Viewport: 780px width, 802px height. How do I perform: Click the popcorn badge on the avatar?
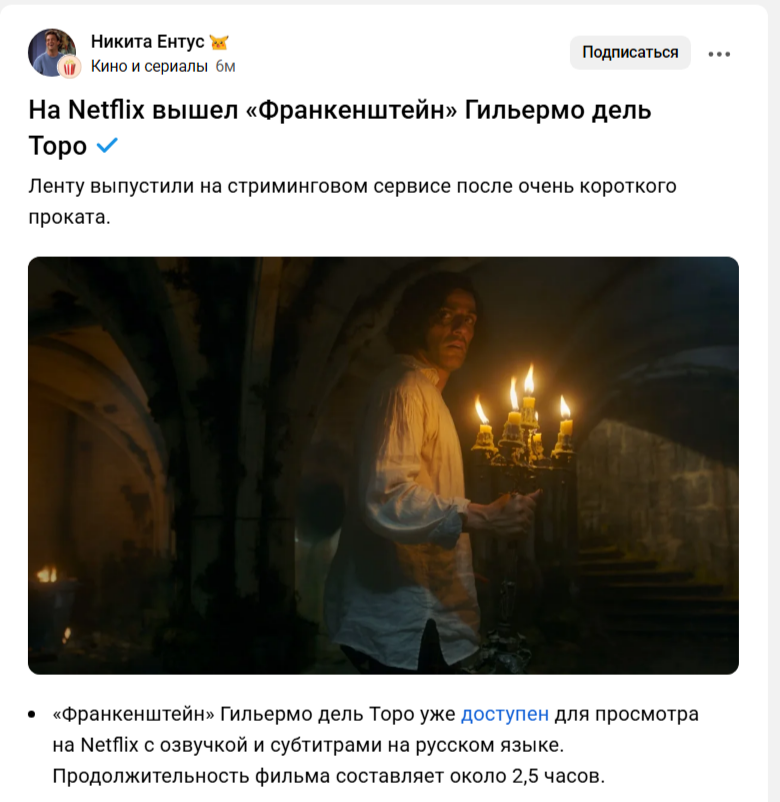point(70,67)
